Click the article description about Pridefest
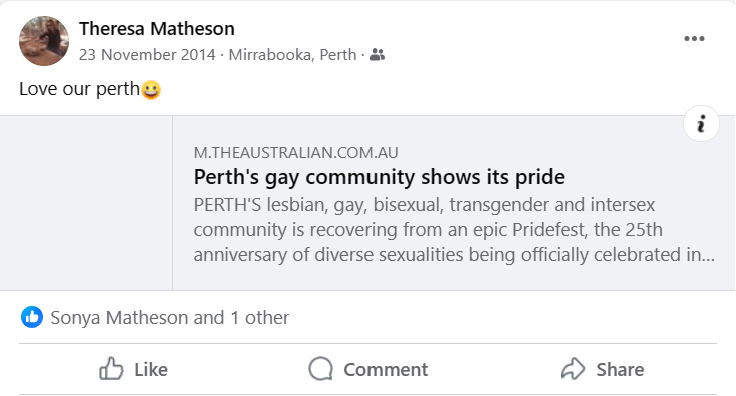Viewport: 736px width, 396px height. [x=454, y=230]
